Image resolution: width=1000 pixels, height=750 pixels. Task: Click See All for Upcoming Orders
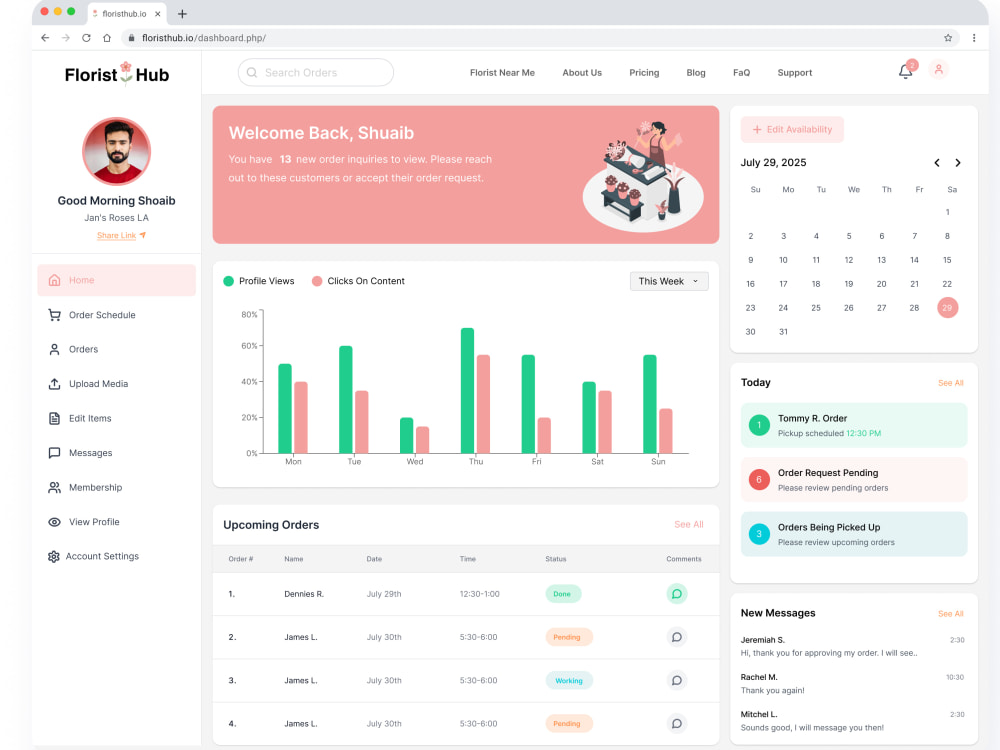688,524
